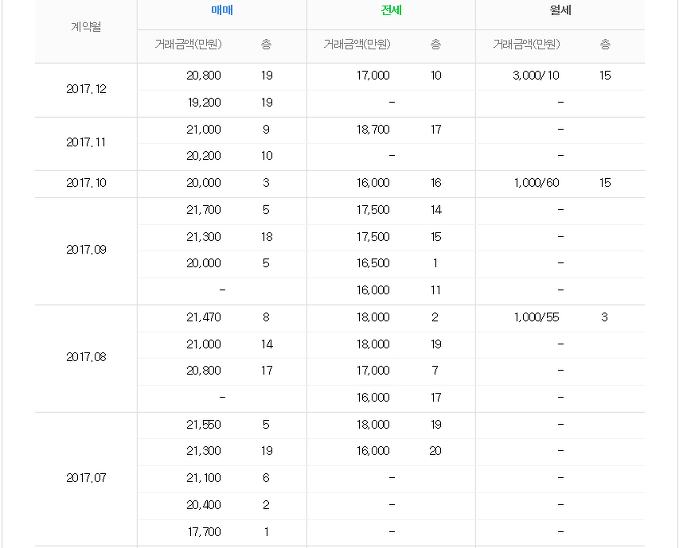The image size is (683, 548).
Task: Click 21,300 sale price in 2017.07
Action: coord(204,451)
